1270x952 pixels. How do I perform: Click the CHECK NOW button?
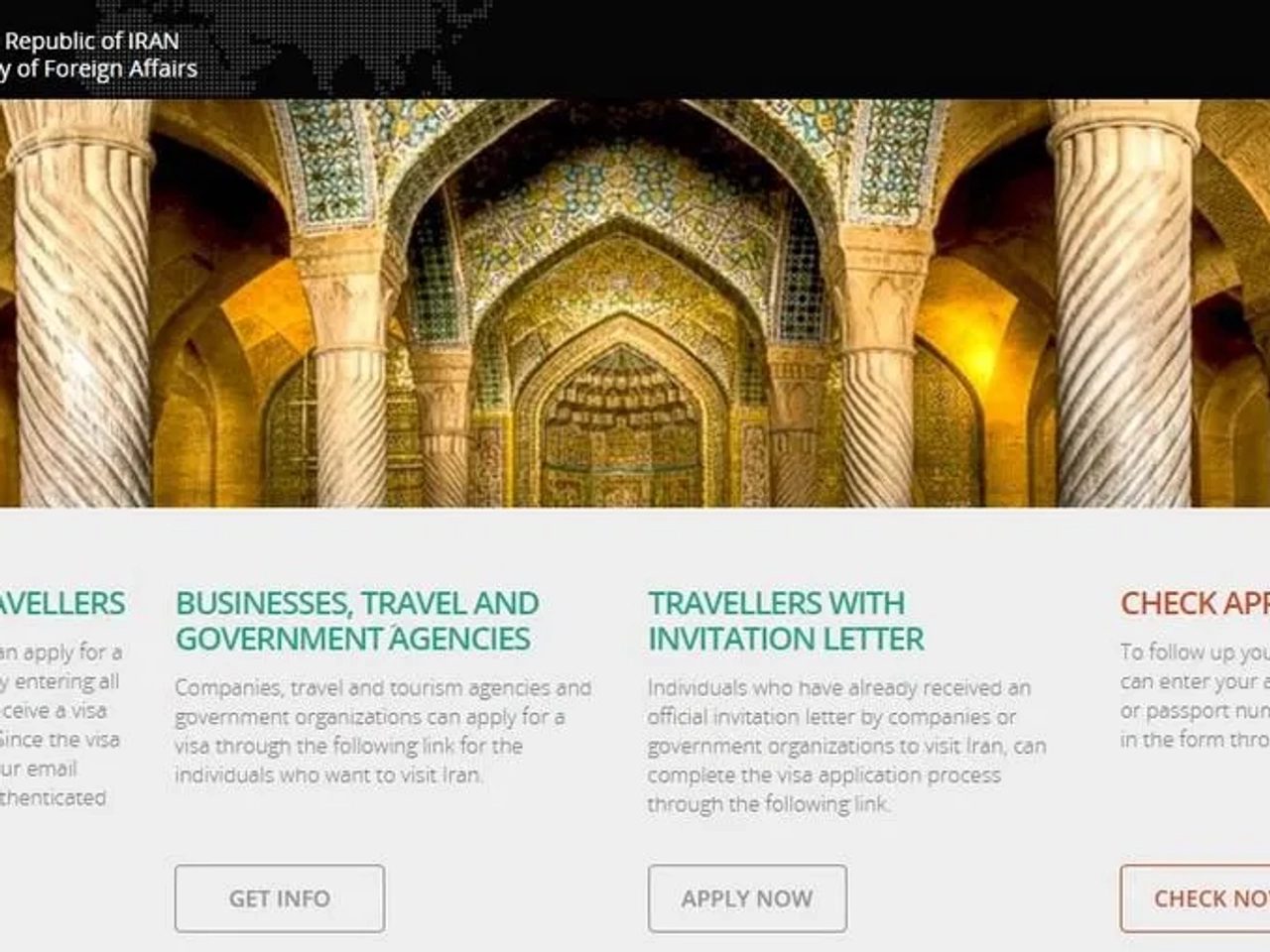[1196, 898]
